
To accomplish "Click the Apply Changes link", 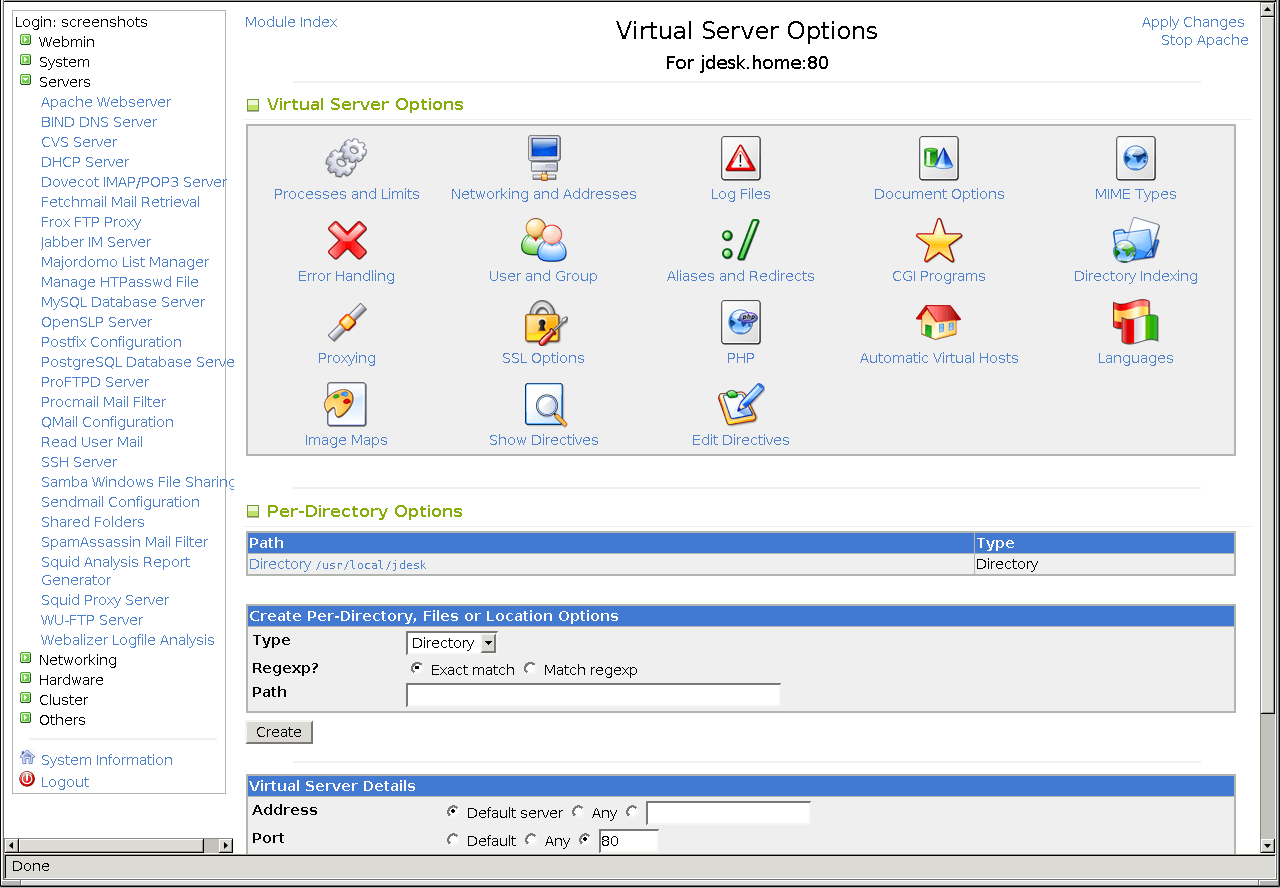I will (x=1193, y=22).
